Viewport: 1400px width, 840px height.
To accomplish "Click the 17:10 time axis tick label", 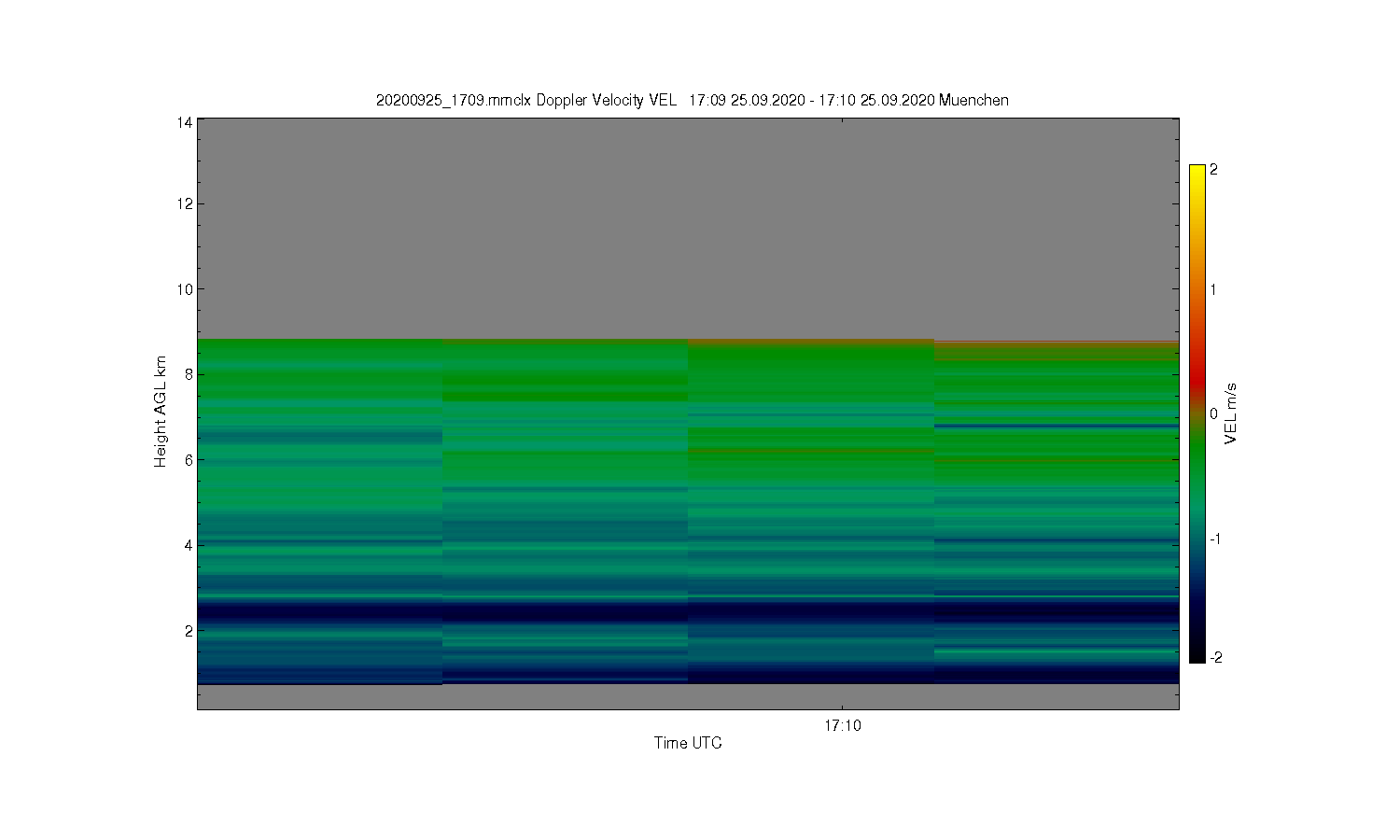I will pos(842,725).
